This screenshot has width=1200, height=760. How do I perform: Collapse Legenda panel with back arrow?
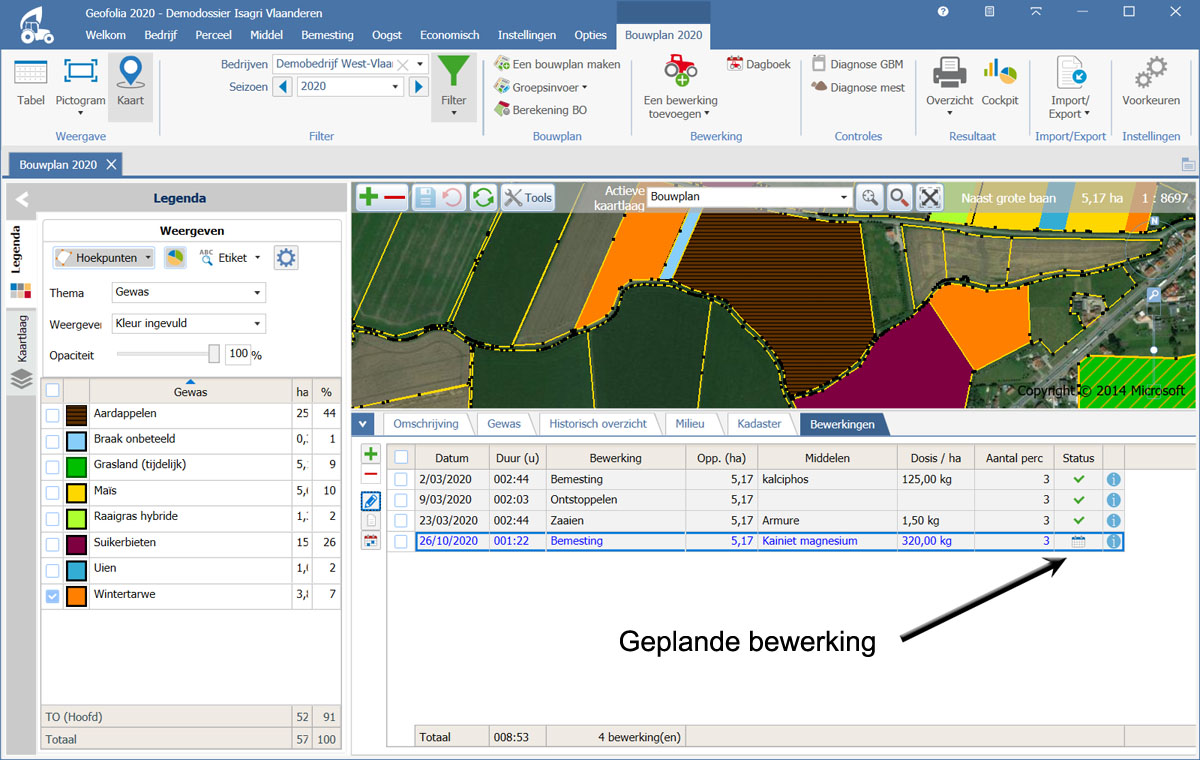22,198
